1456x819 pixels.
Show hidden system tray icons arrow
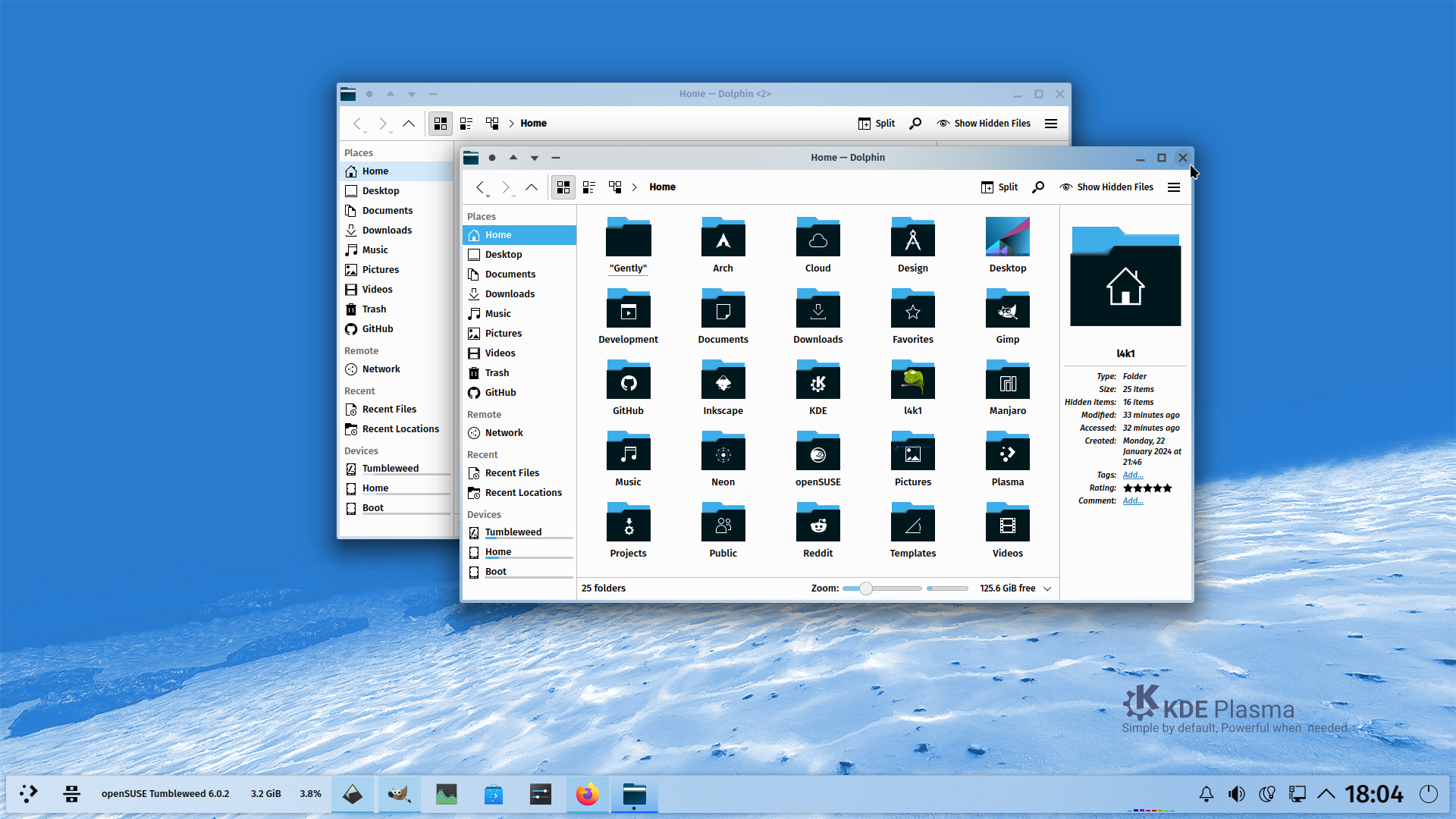click(x=1326, y=794)
